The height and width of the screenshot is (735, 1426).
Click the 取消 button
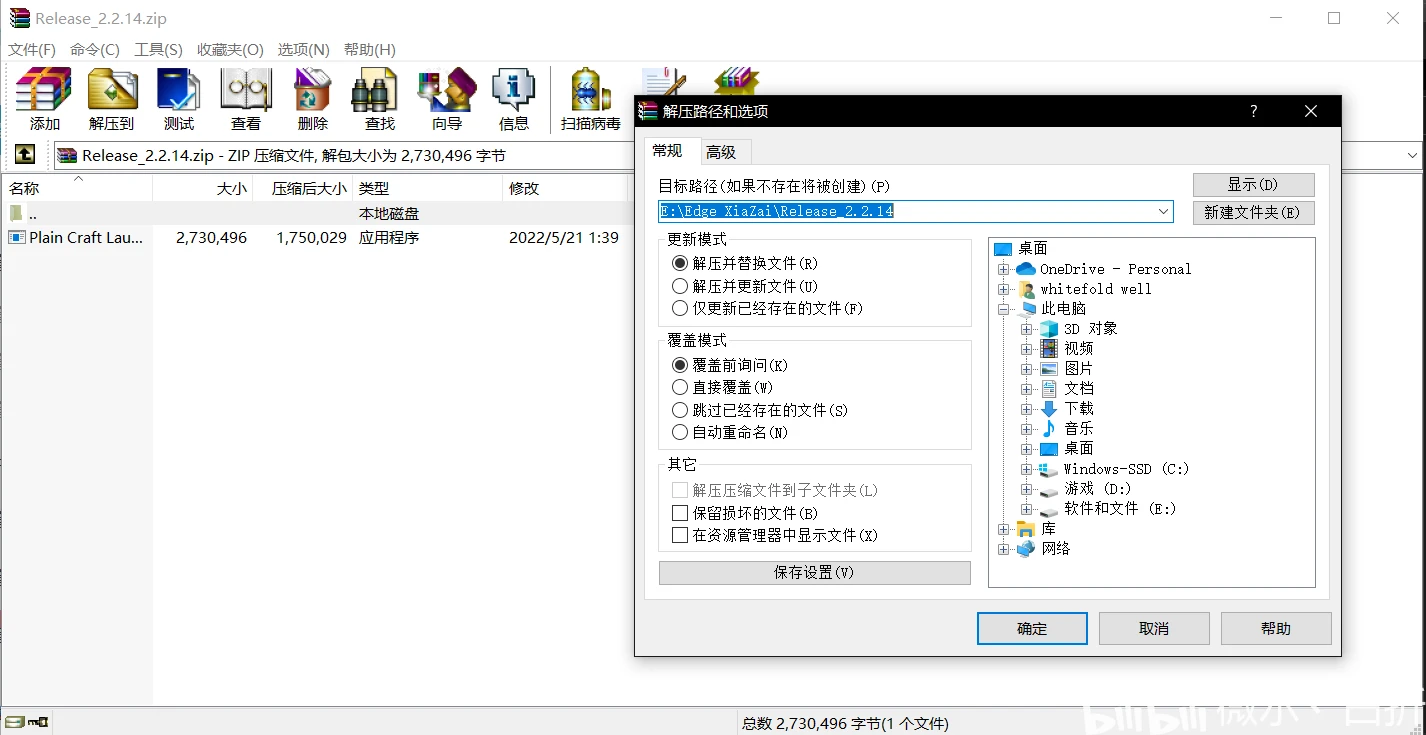(x=1154, y=629)
